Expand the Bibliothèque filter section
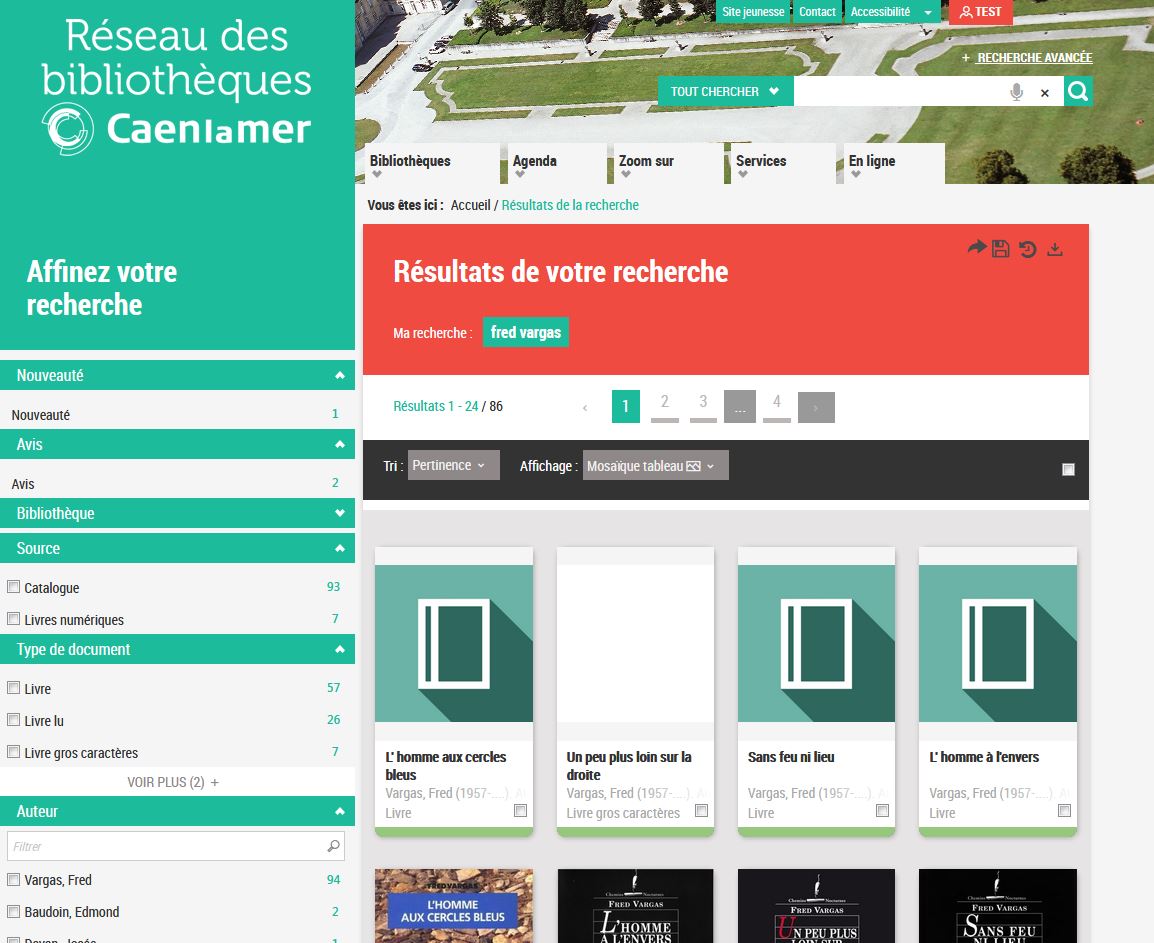Image resolution: width=1154 pixels, height=943 pixels. point(177,513)
